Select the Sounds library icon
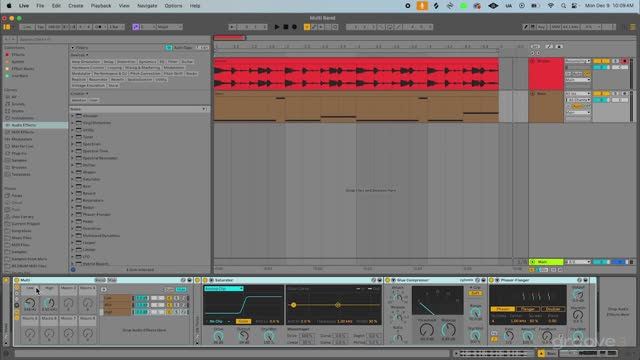Screen dimensions: 640x360 [7, 104]
